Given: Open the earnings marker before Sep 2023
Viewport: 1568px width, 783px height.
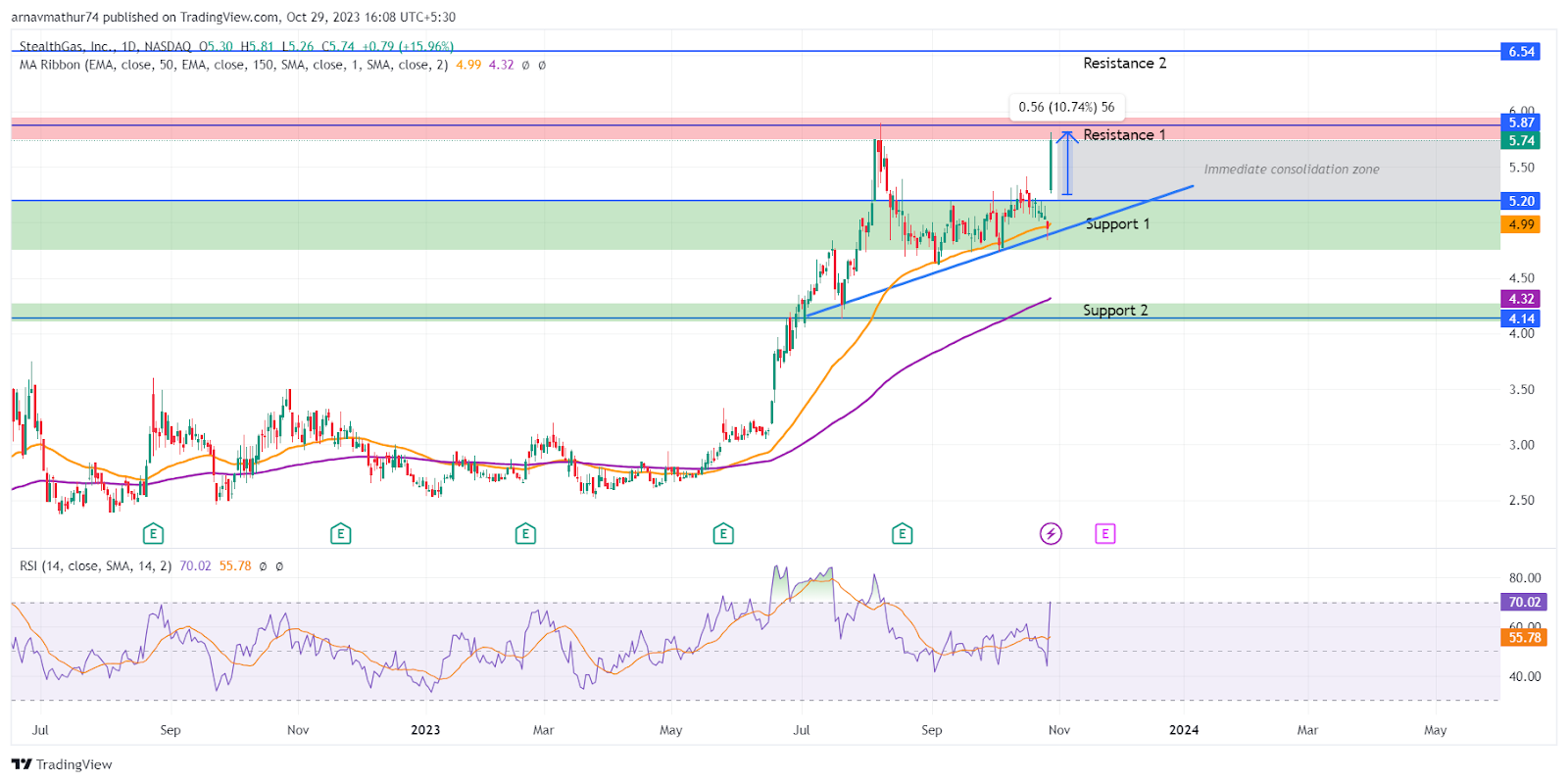Looking at the screenshot, I should [x=902, y=534].
